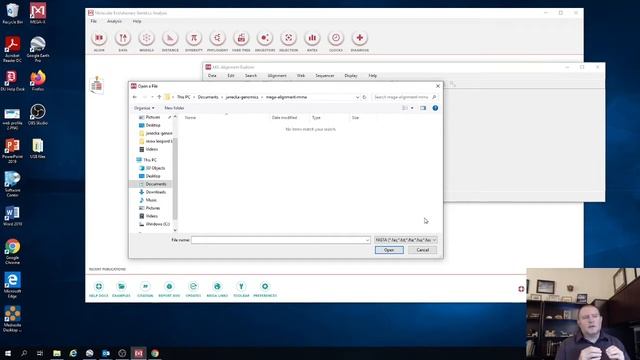This screenshot has height=360, width=640.
Task: Open the Data tool in MEGA toolbar
Action: (x=123, y=41)
